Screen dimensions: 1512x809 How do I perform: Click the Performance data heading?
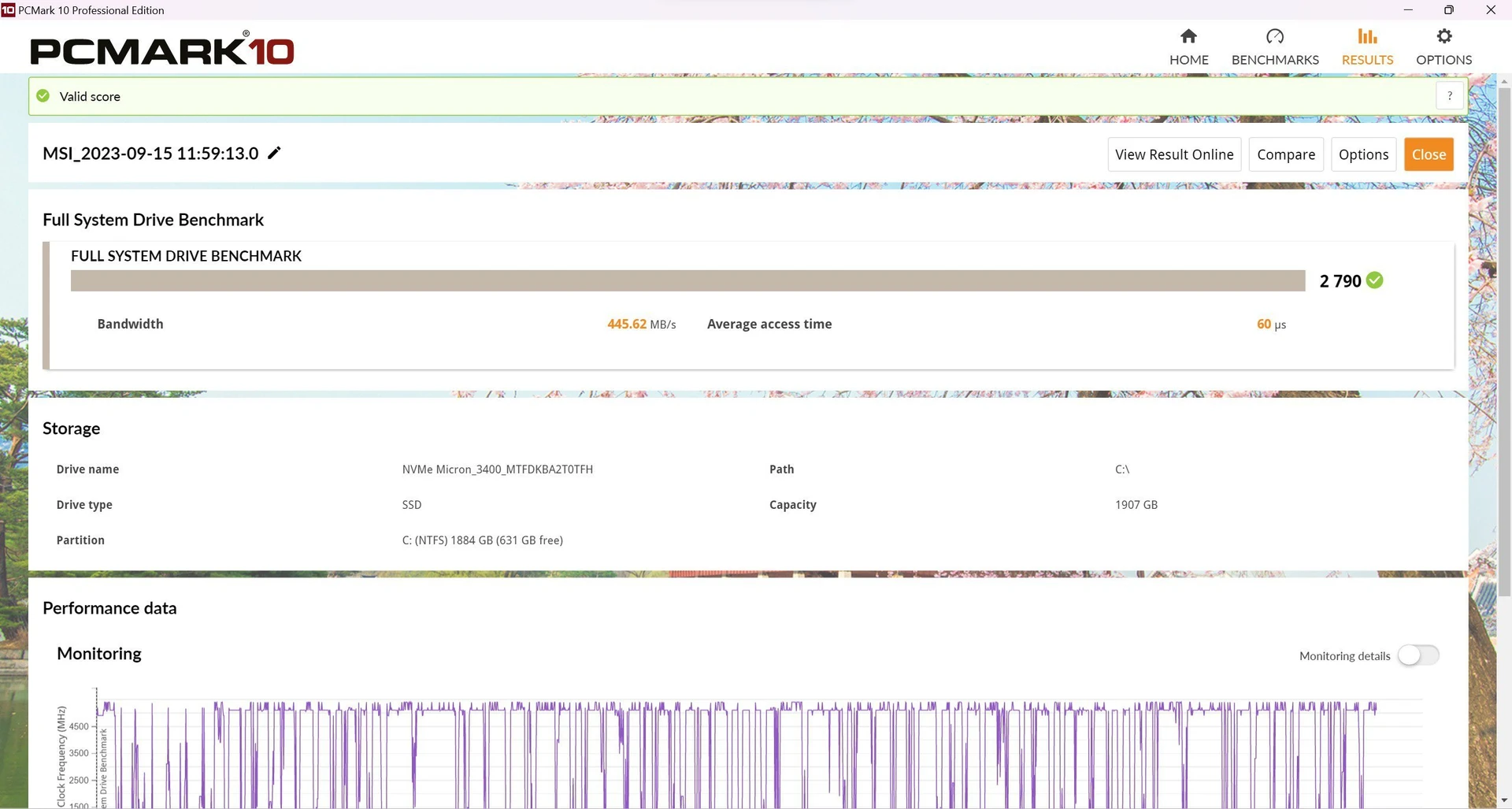[x=109, y=608]
